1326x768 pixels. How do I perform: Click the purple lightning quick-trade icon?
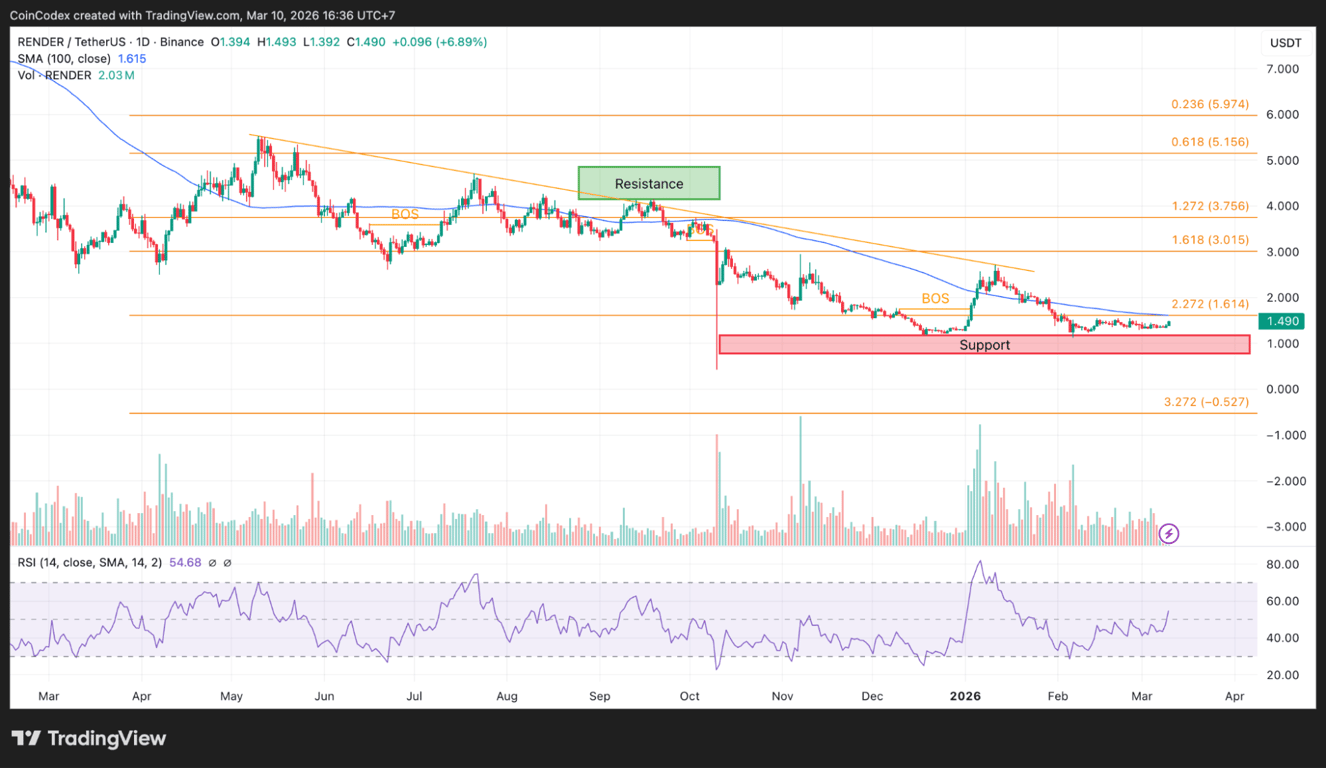[1168, 534]
